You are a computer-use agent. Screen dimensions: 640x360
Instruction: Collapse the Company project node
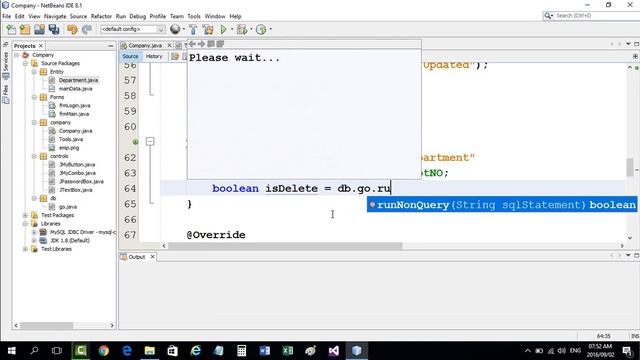16,55
